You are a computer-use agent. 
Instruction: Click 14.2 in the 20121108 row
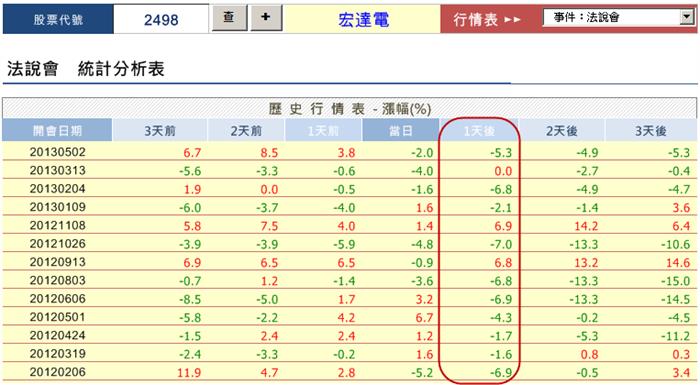[586, 226]
